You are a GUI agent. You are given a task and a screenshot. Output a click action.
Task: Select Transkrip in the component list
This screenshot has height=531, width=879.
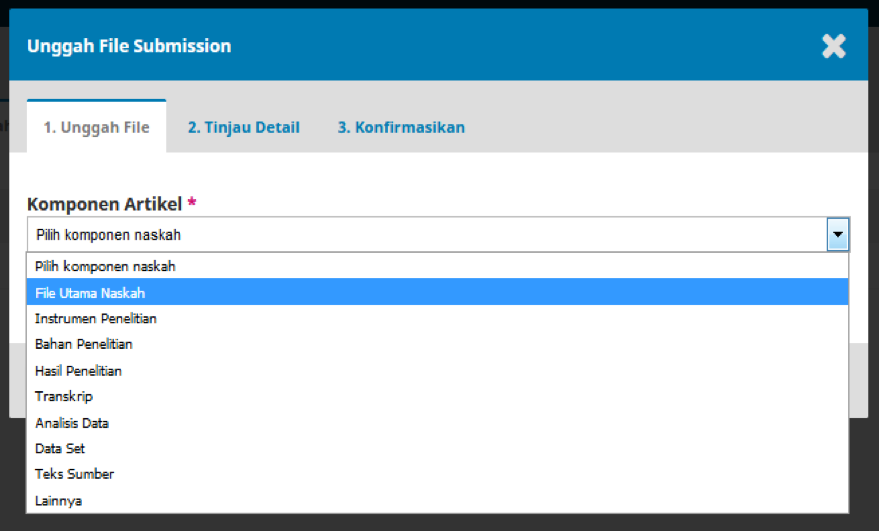point(64,397)
